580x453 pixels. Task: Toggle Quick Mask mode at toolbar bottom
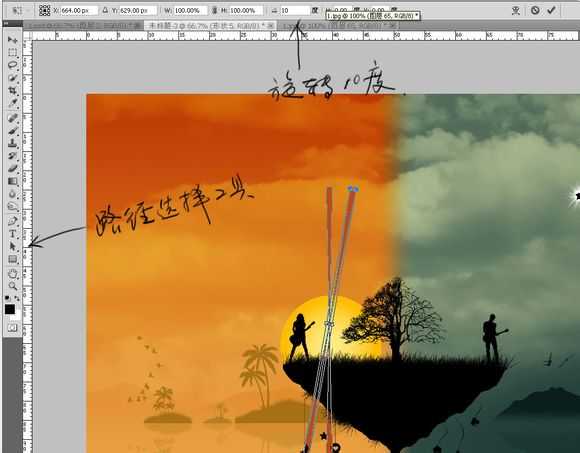(12, 328)
